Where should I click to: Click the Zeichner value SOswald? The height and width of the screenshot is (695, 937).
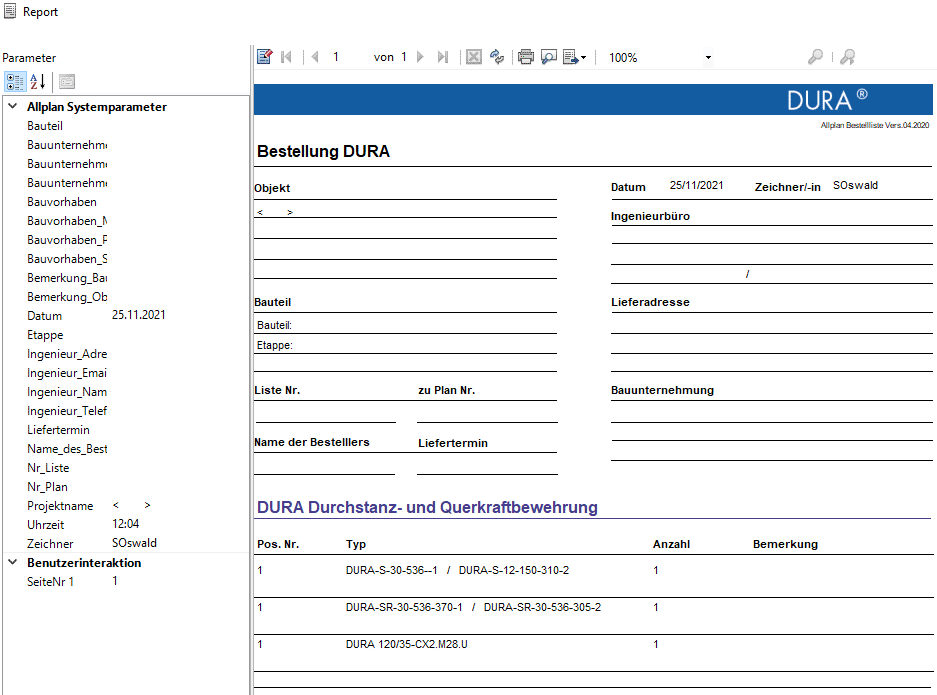click(134, 543)
